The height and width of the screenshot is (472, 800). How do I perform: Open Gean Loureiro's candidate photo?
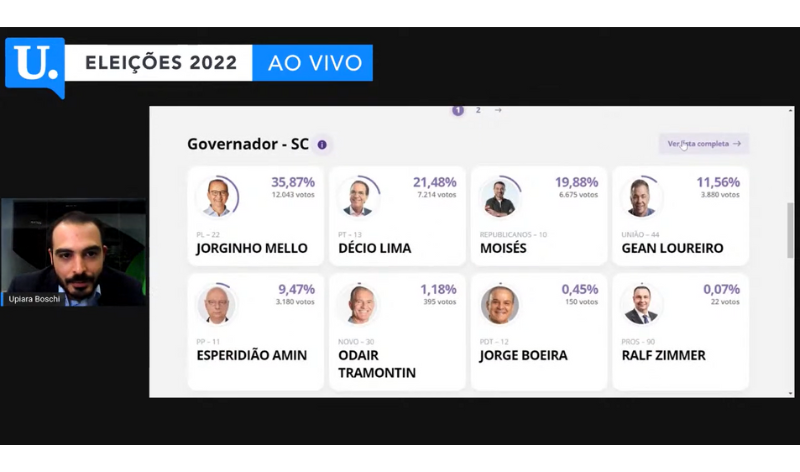click(x=641, y=197)
